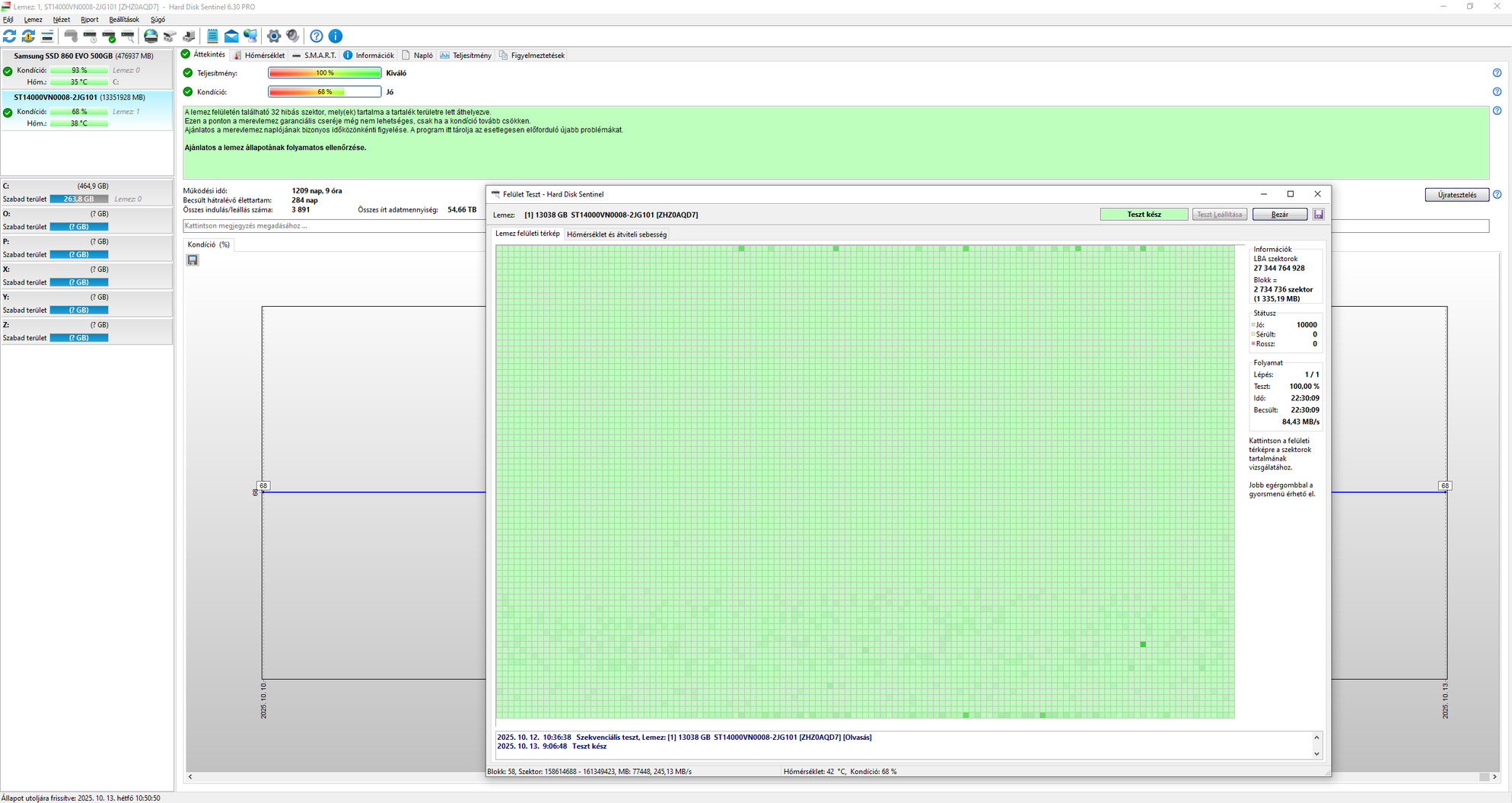Open the Nézet menu
Screen dimensions: 1512x803
coord(62,20)
